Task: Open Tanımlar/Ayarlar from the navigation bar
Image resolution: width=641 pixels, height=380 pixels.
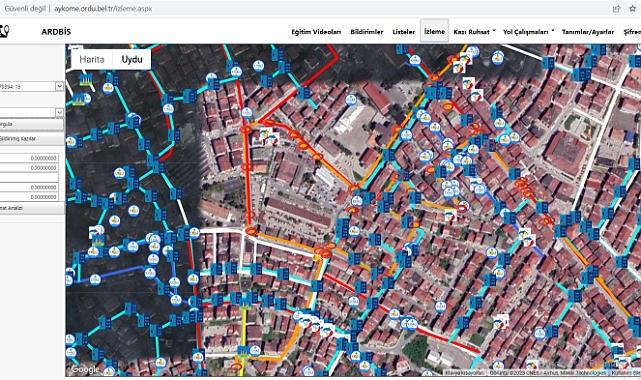Action: coord(588,31)
